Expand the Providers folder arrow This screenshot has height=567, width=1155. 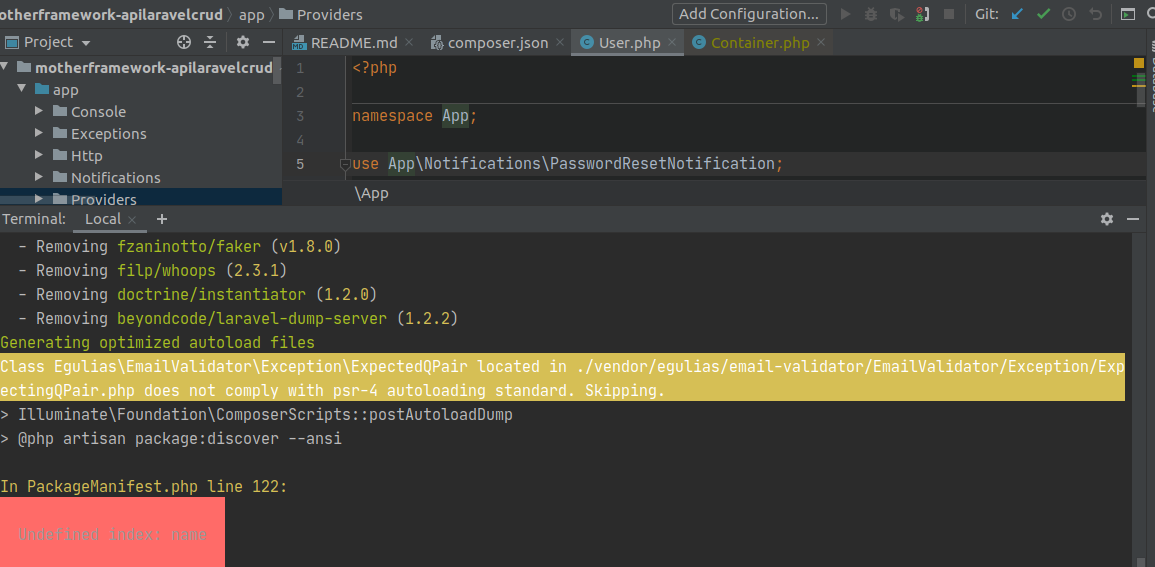[x=39, y=199]
